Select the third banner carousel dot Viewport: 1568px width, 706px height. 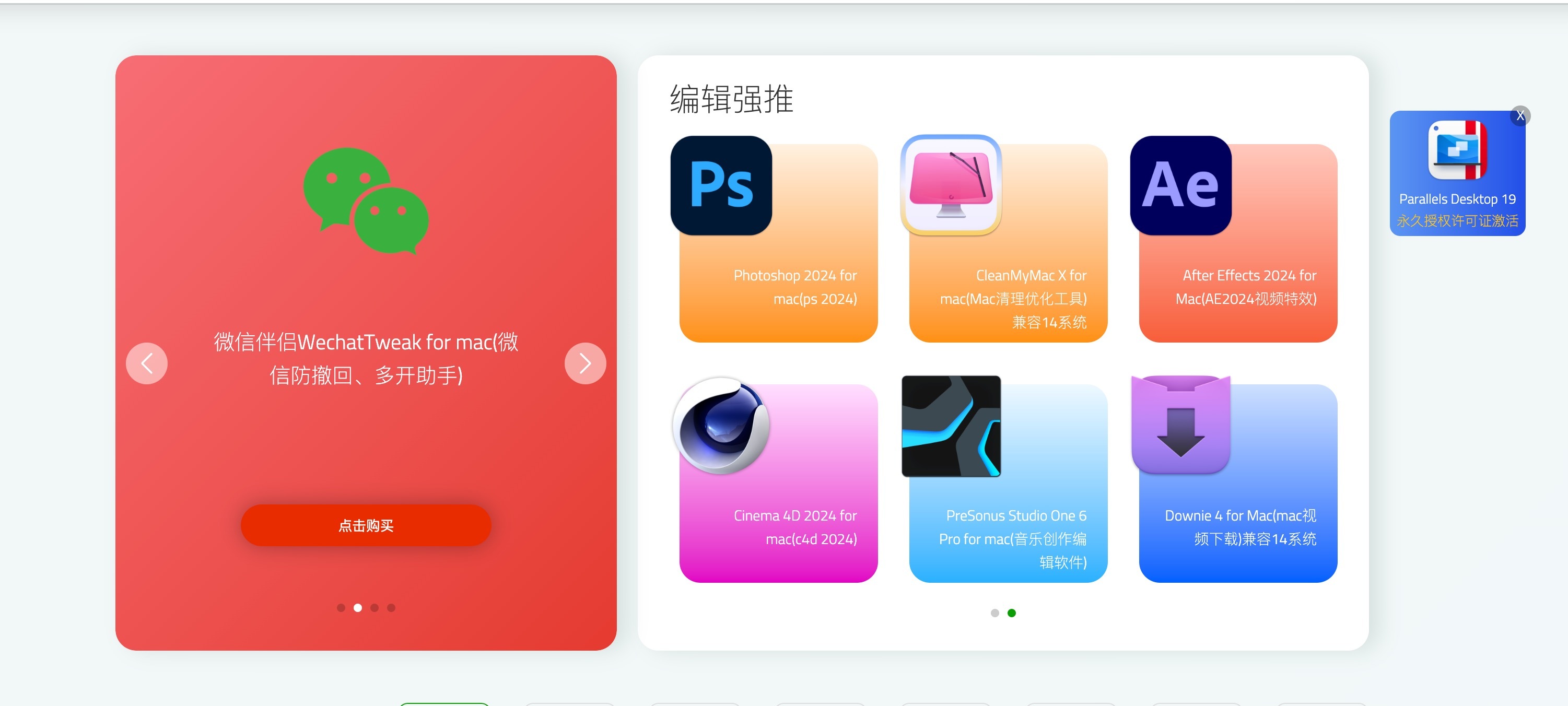point(375,607)
